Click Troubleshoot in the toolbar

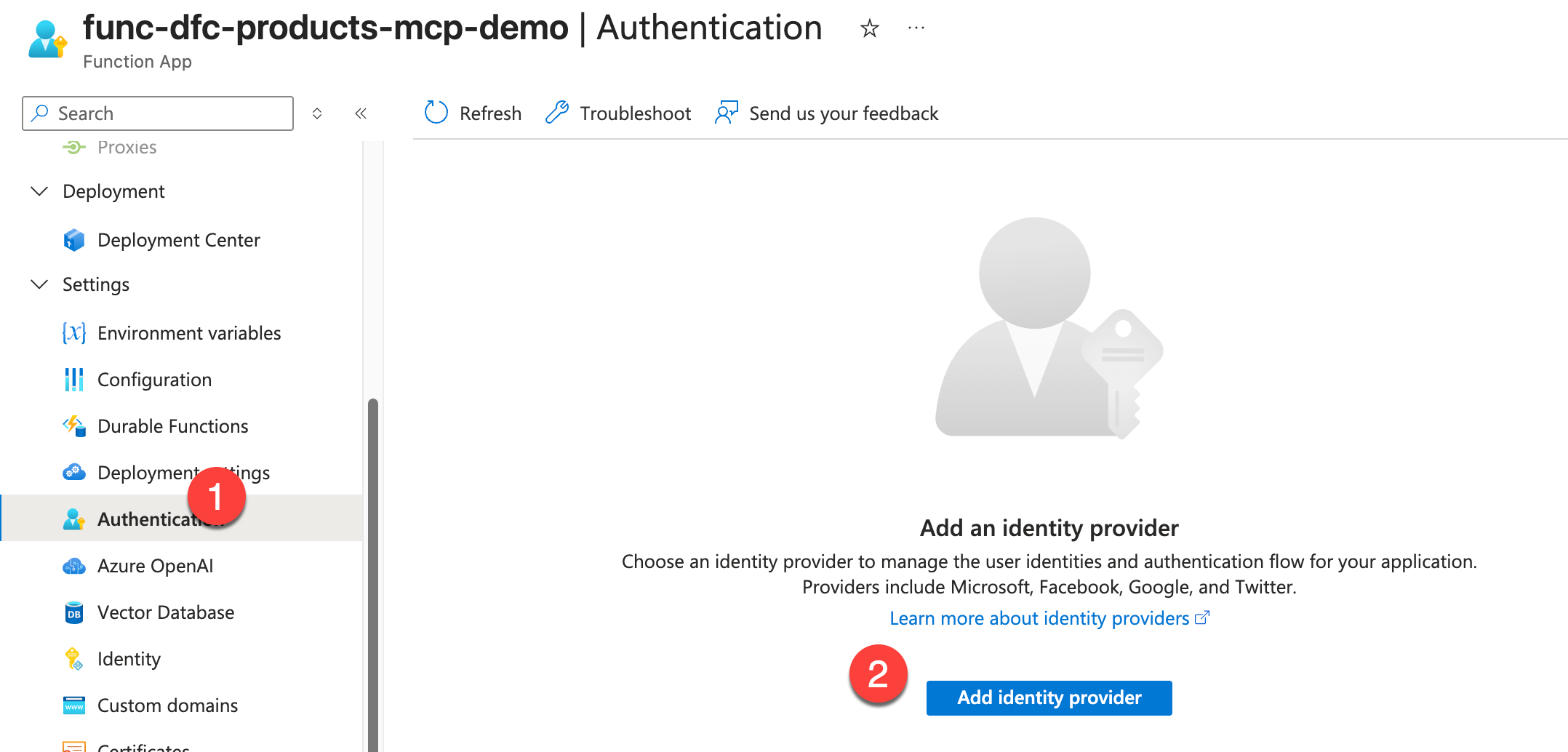[x=619, y=113]
